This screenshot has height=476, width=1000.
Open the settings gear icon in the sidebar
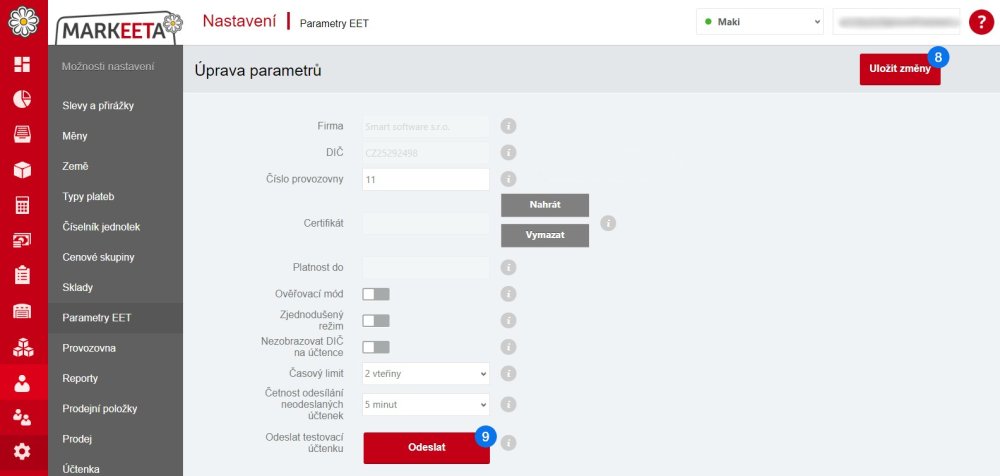22,452
